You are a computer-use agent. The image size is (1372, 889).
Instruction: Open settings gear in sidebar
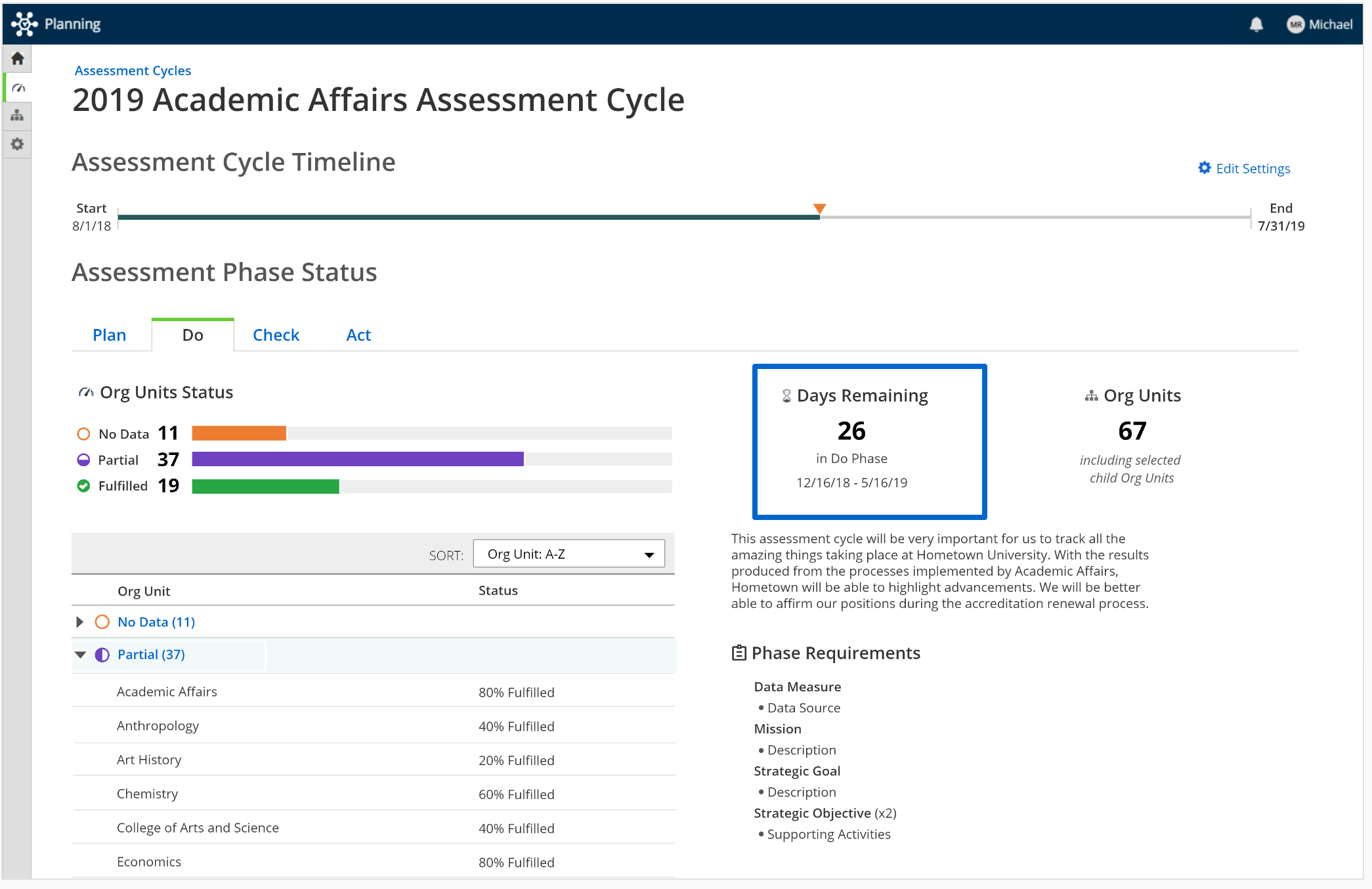point(18,144)
